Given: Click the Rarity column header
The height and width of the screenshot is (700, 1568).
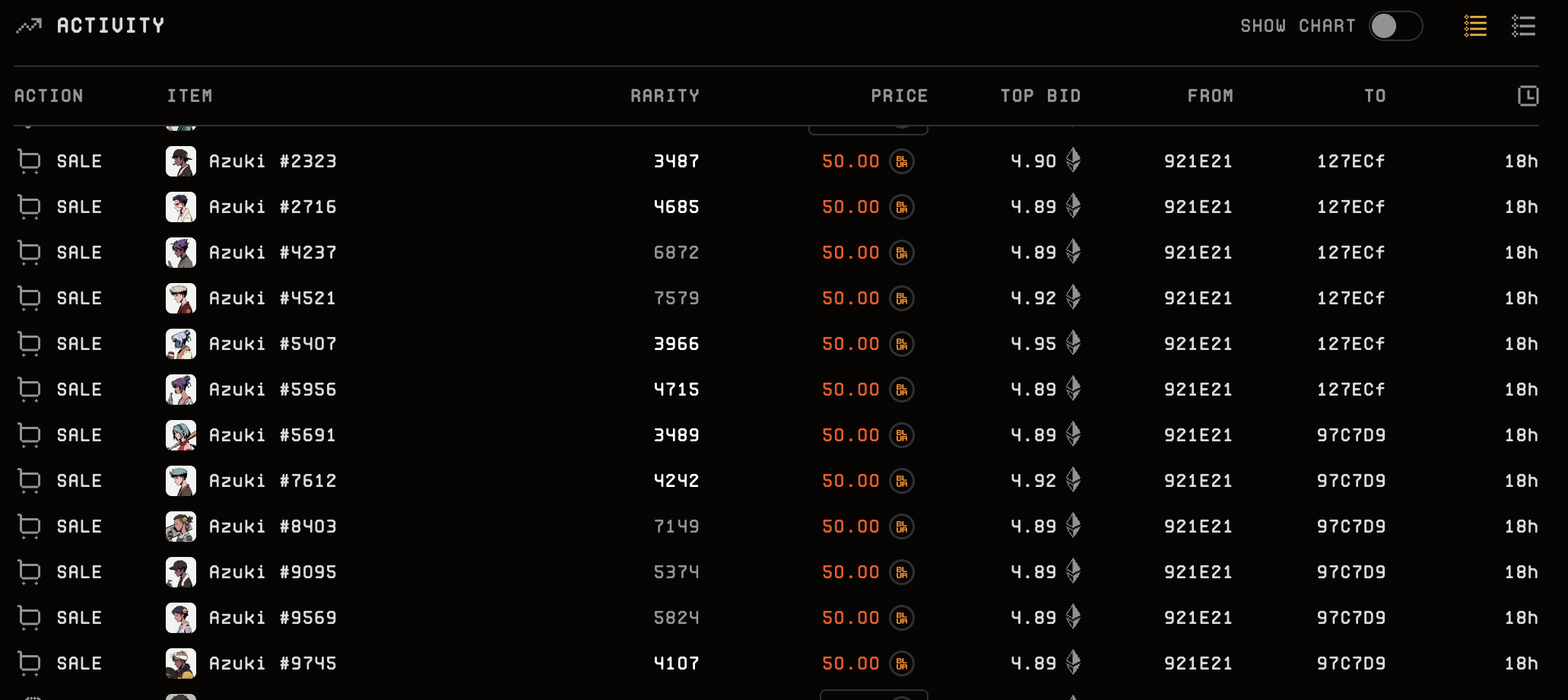Looking at the screenshot, I should coord(665,96).
